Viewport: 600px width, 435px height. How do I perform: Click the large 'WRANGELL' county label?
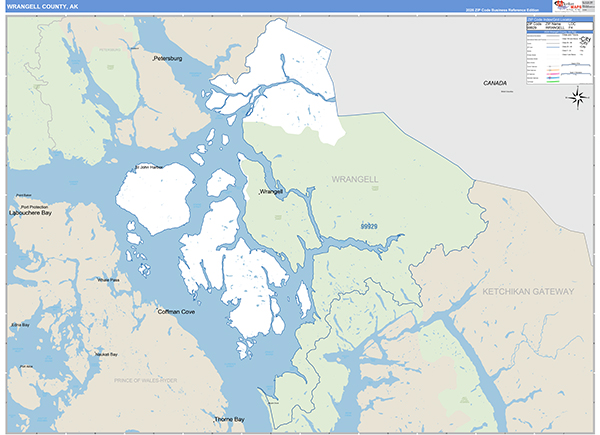[355, 179]
